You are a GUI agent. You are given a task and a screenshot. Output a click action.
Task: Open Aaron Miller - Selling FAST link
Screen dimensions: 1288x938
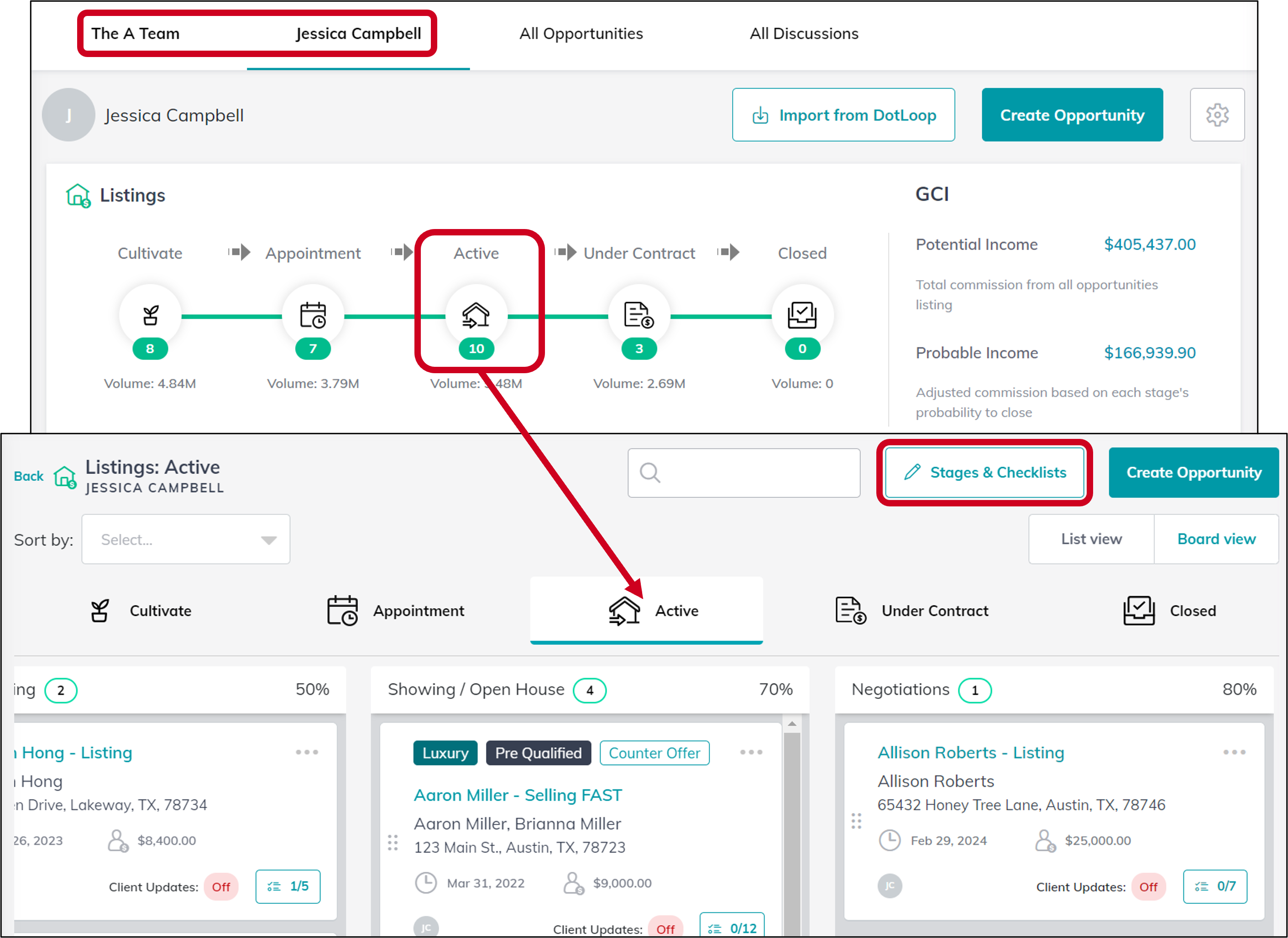coord(518,795)
